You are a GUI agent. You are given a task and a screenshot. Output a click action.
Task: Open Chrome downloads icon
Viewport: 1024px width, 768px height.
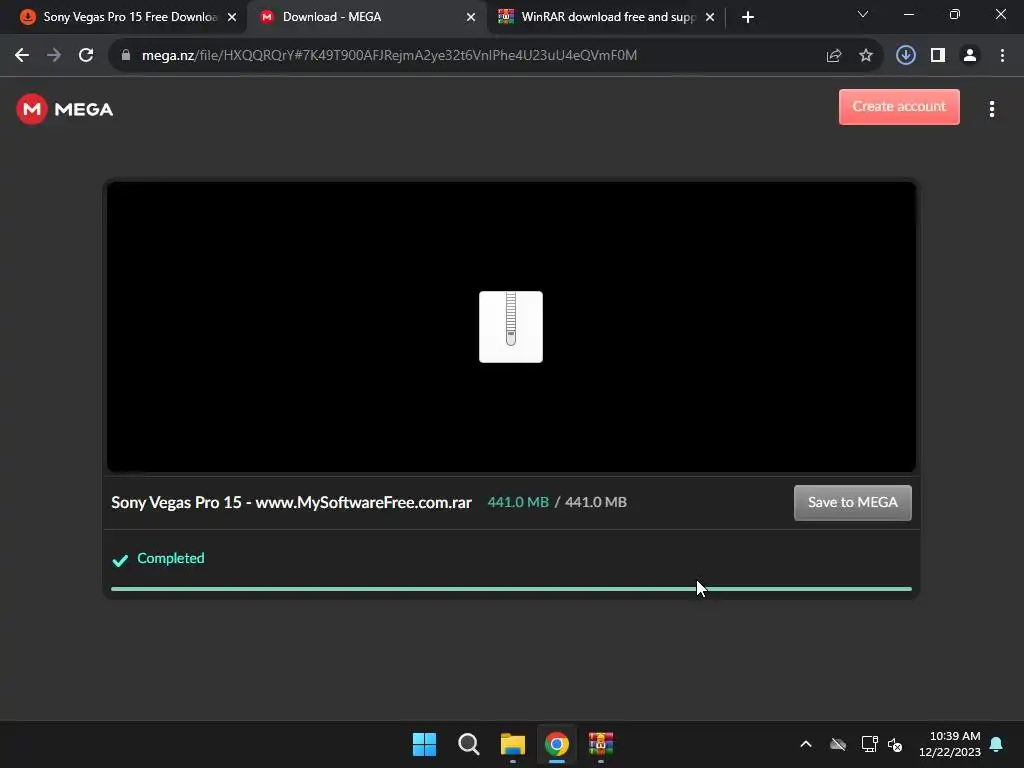pos(905,56)
